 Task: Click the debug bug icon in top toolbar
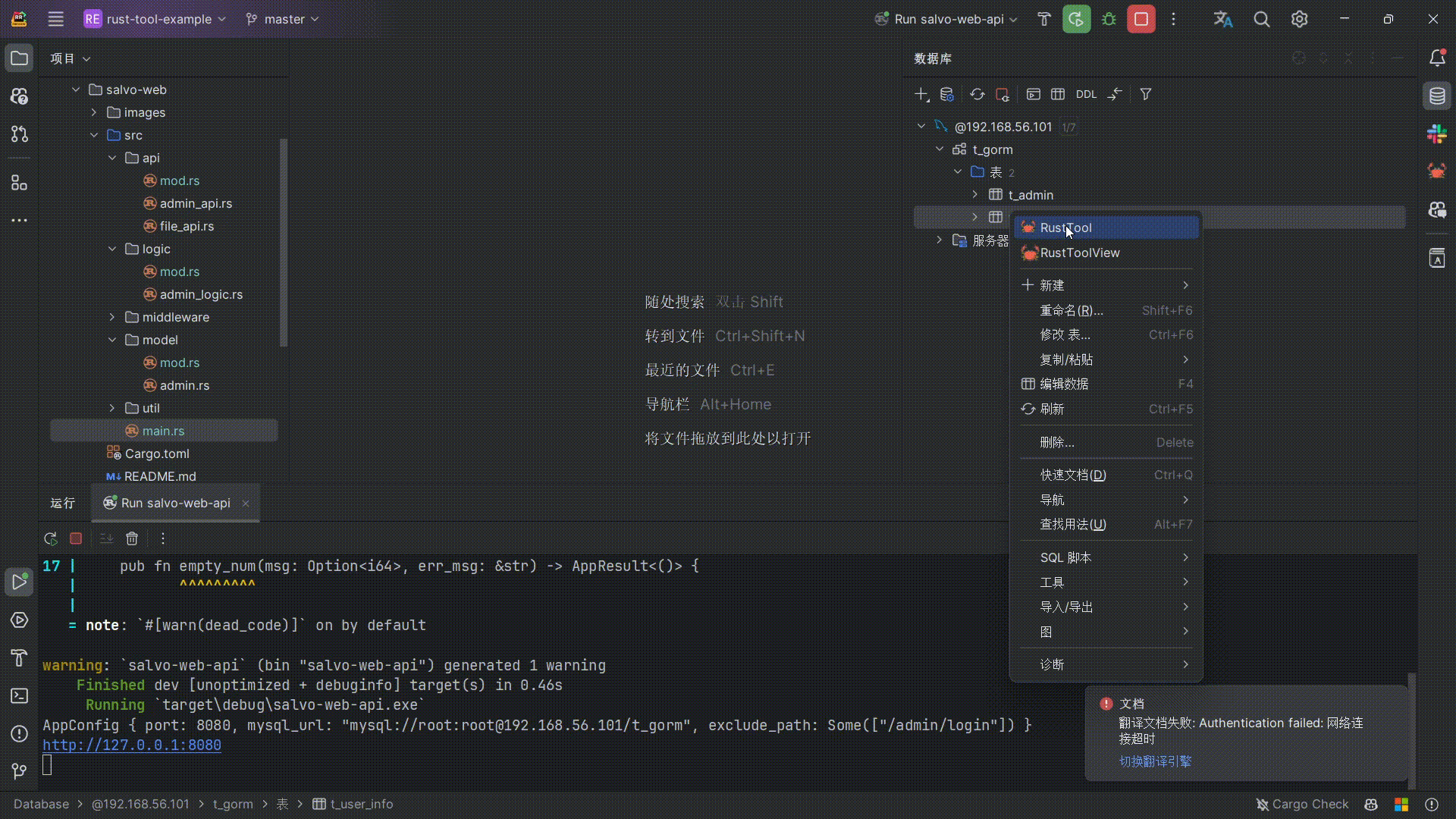tap(1109, 19)
